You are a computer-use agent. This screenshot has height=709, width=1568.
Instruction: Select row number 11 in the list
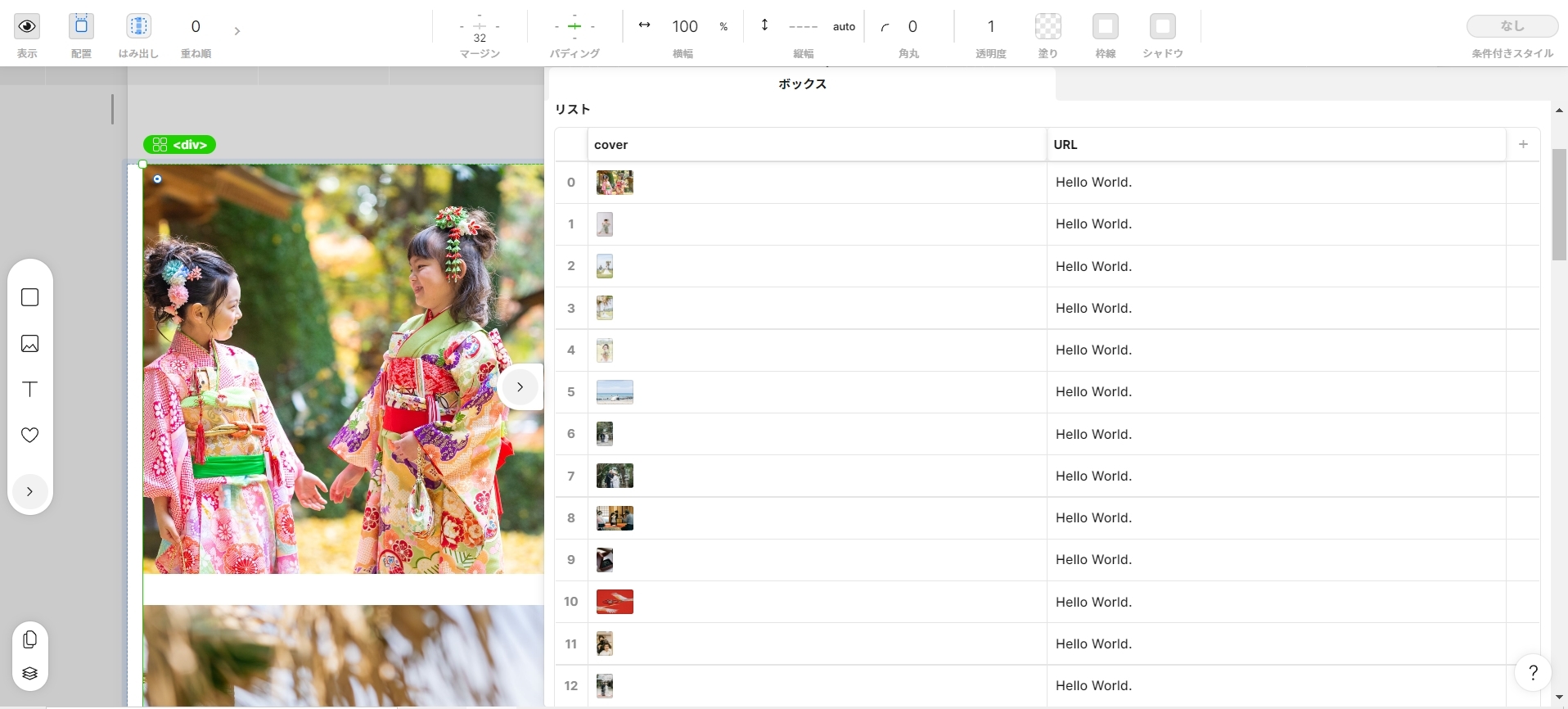tap(571, 644)
